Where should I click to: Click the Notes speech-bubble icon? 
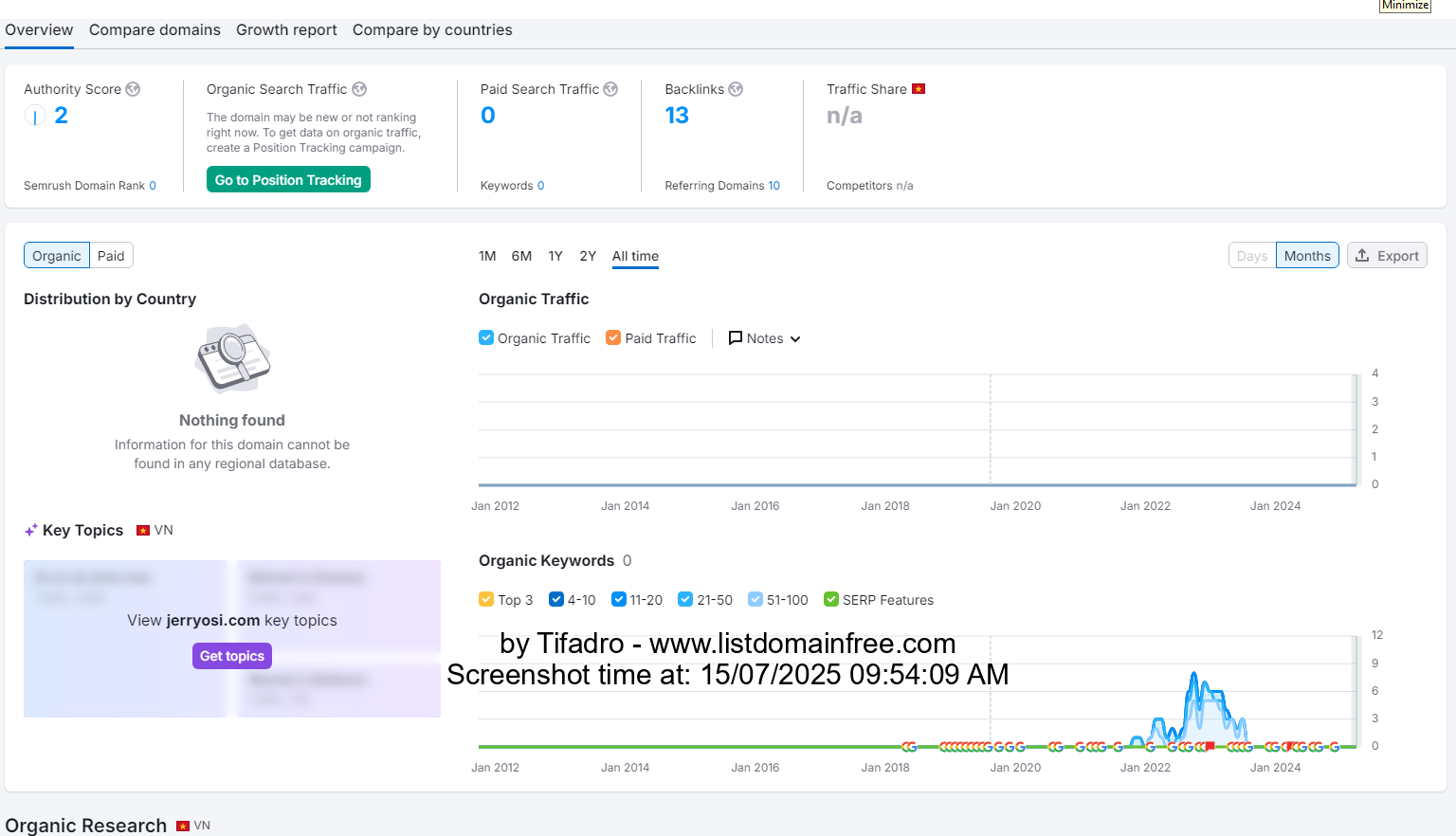pyautogui.click(x=735, y=338)
